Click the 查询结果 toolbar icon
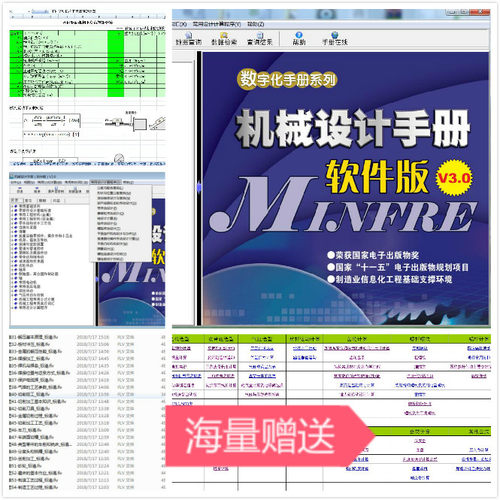 pos(260,38)
